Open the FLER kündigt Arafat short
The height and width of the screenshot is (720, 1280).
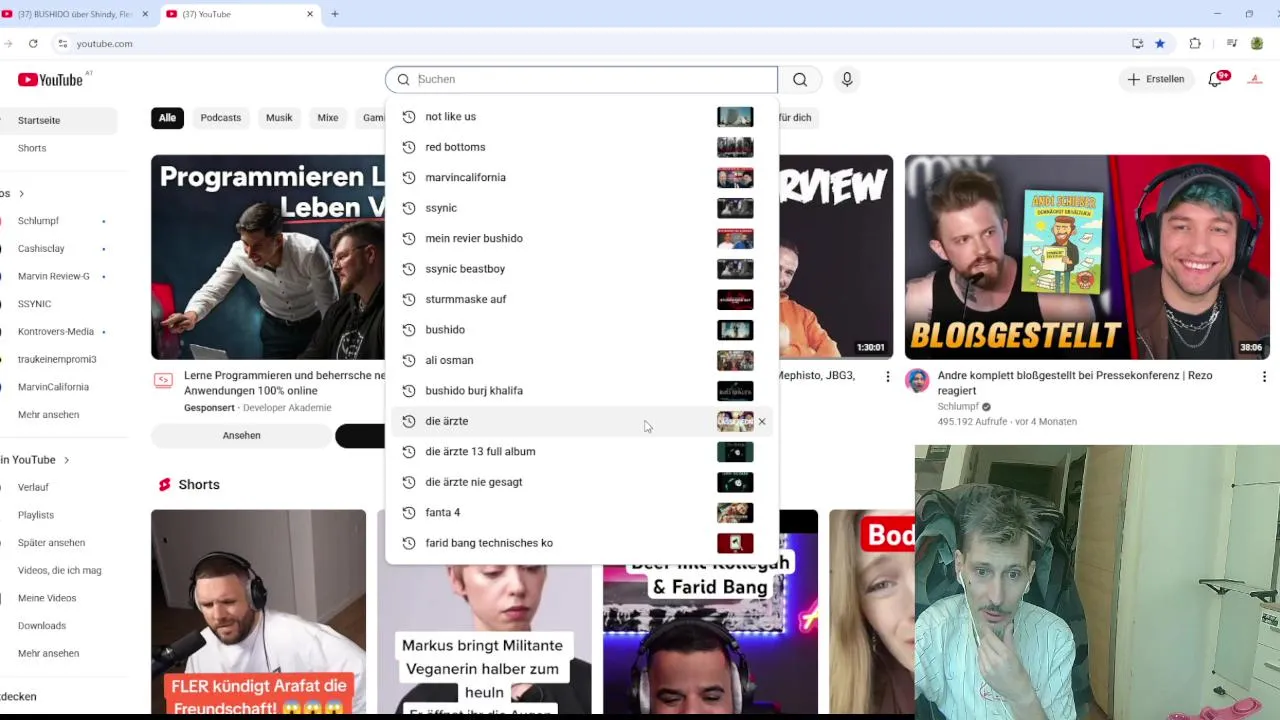tap(258, 612)
